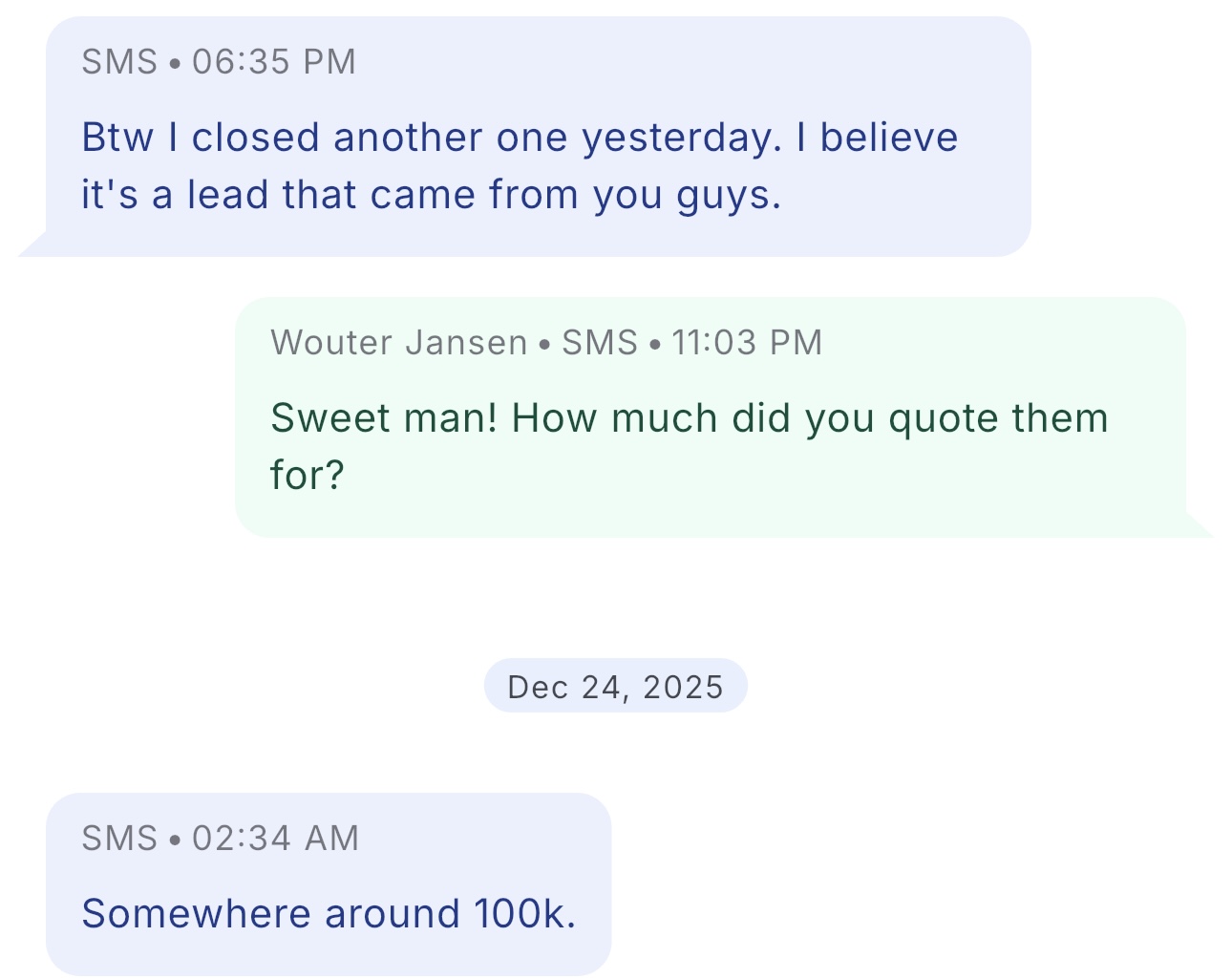This screenshot has width=1232, height=979.
Task: Click the SMS label beside 06:35 PM
Action: [x=119, y=62]
